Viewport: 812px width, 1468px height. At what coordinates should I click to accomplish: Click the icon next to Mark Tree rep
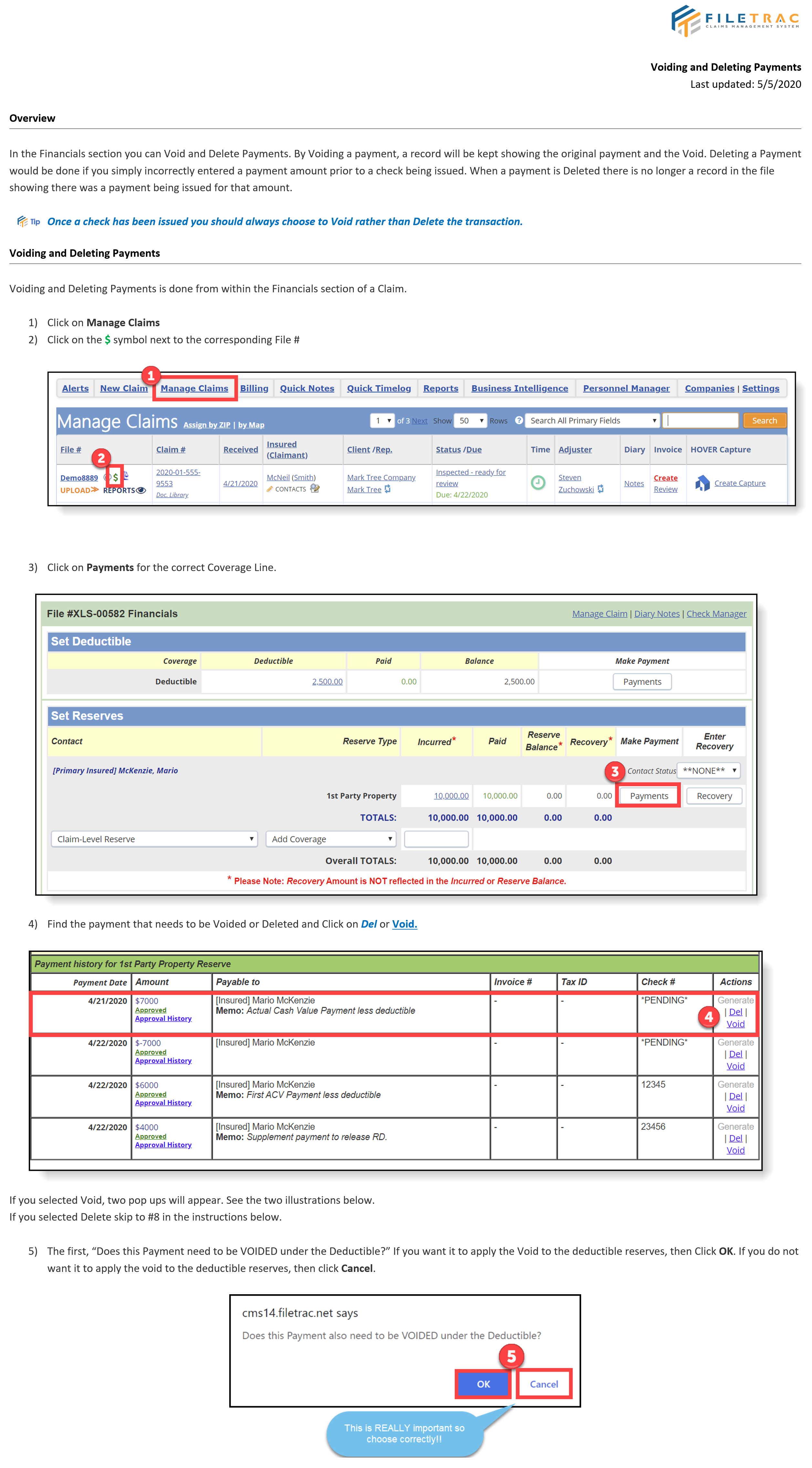[x=387, y=490]
